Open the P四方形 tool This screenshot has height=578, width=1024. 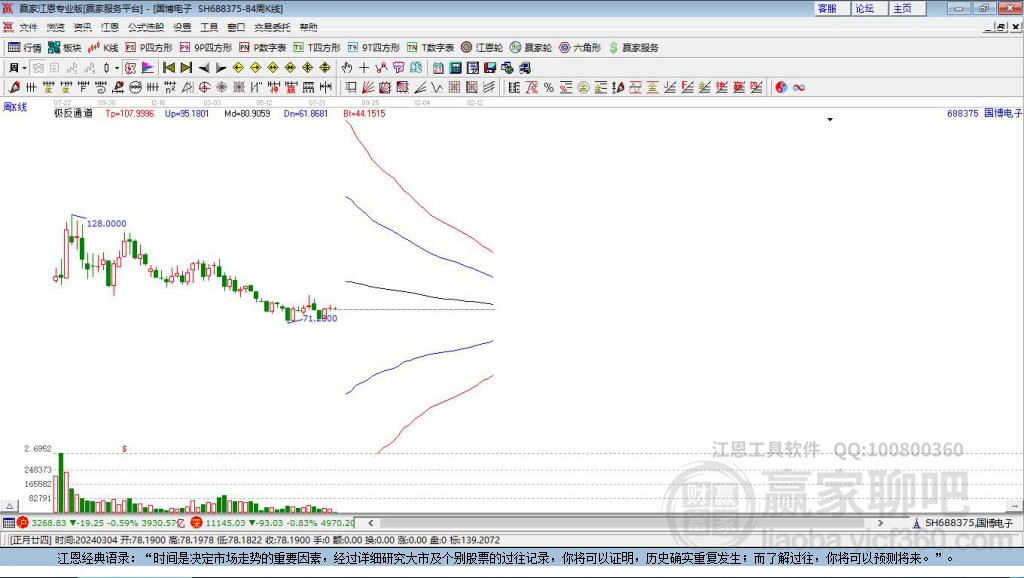tap(149, 48)
